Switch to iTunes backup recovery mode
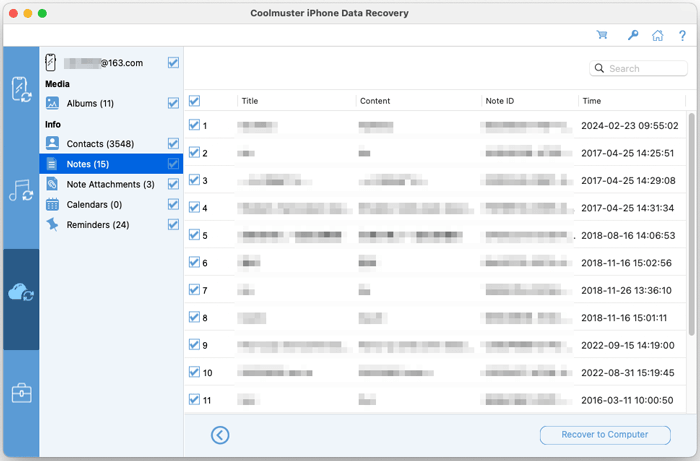This screenshot has height=461, width=700. coord(21,190)
